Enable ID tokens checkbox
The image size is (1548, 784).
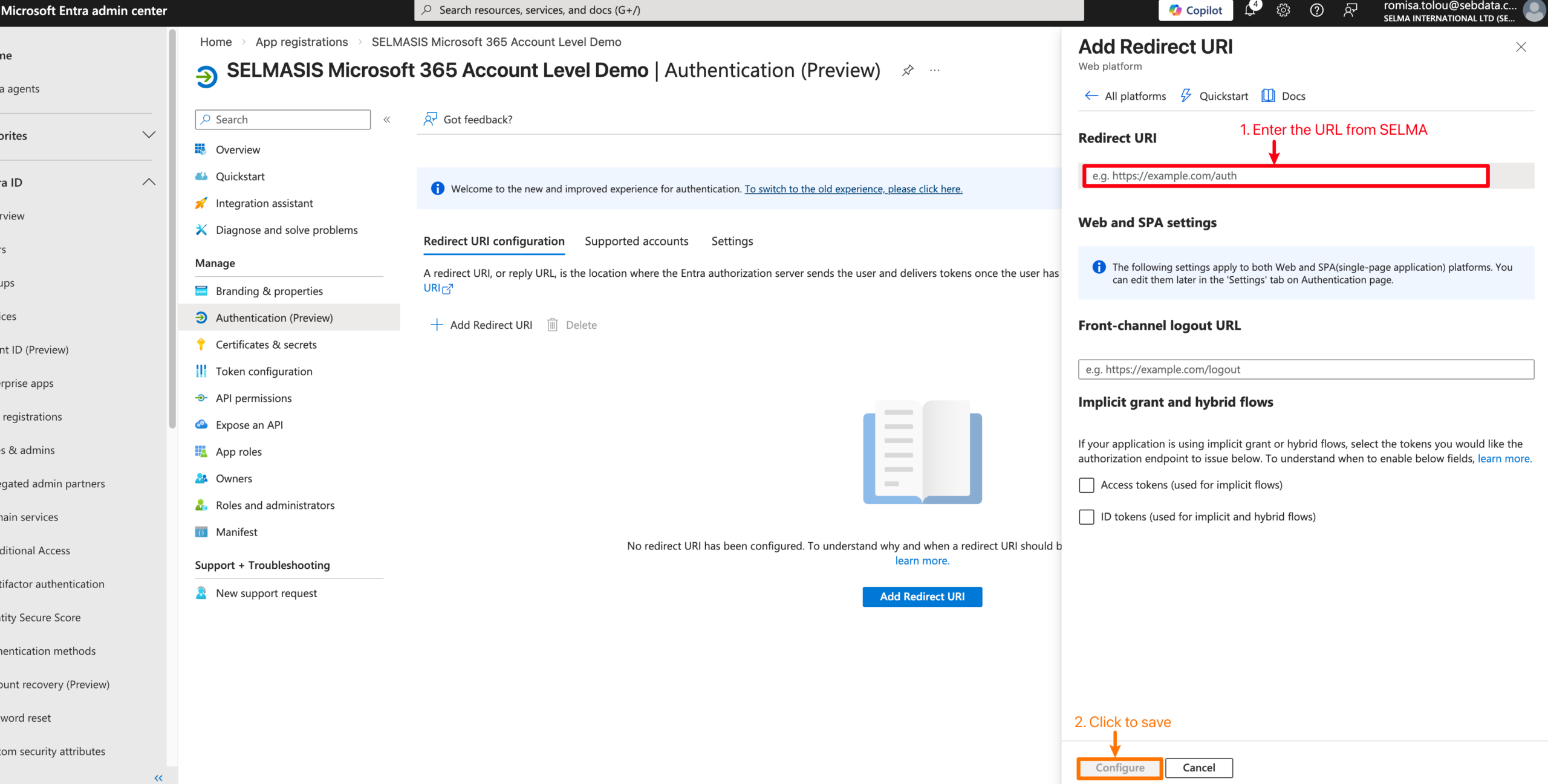click(1087, 517)
